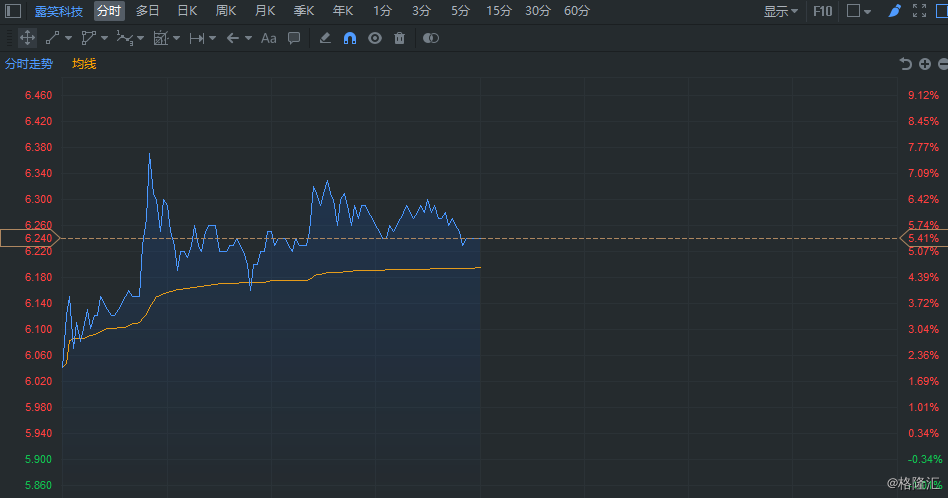Click the 7.77% axis label
The width and height of the screenshot is (948, 498).
(x=923, y=147)
